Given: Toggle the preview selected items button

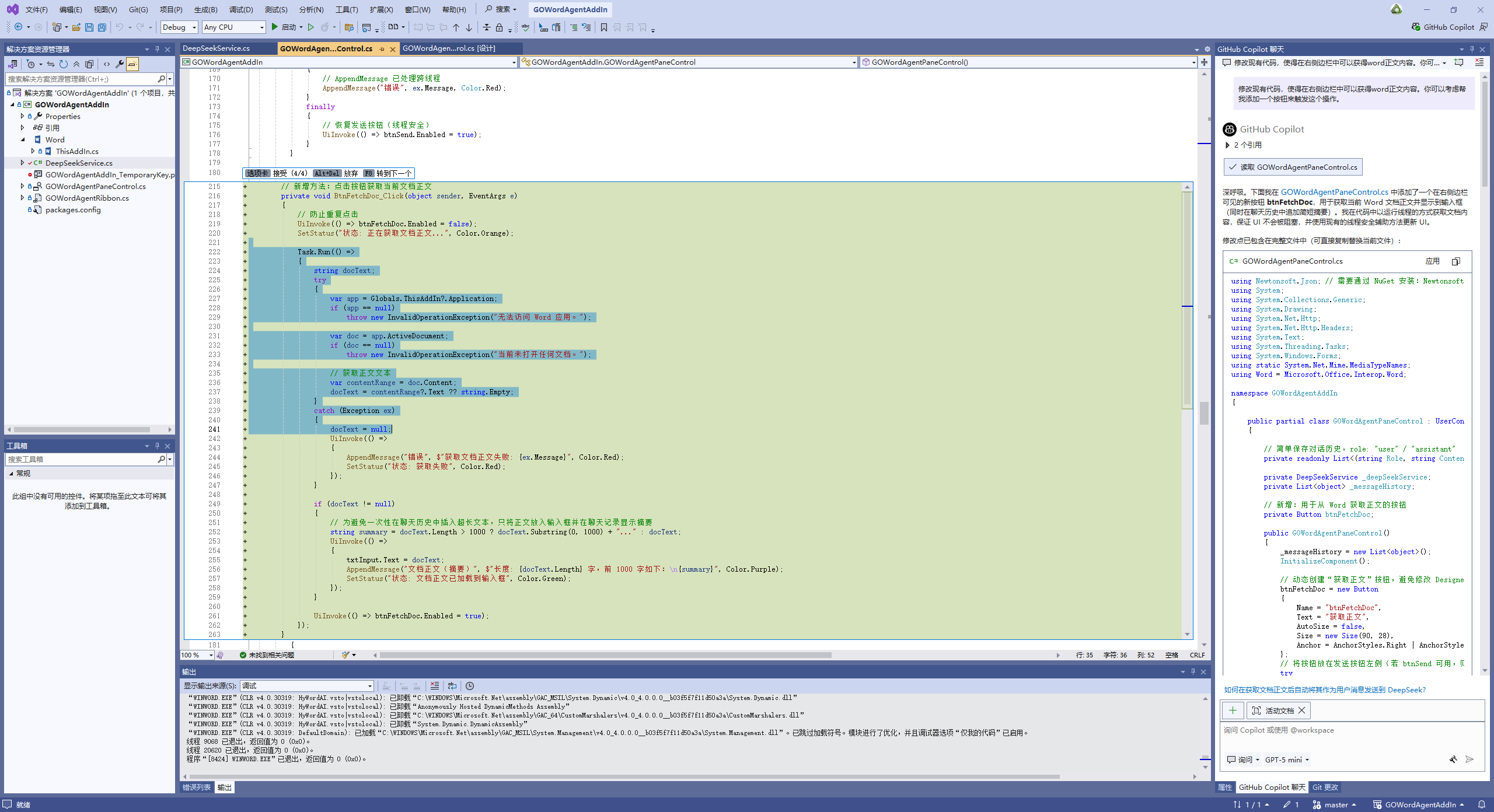Looking at the screenshot, I should click(x=132, y=64).
